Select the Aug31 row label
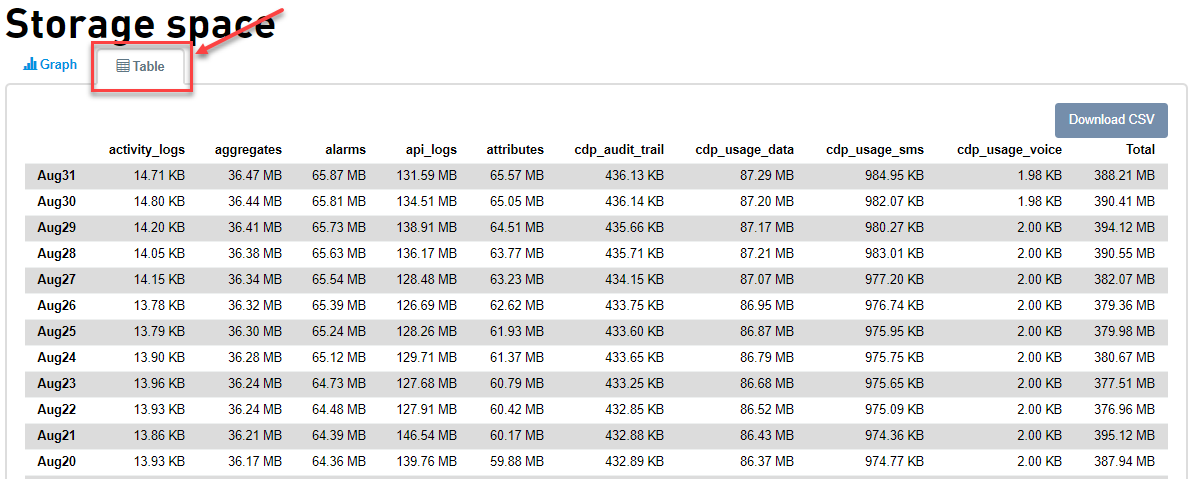 tap(56, 176)
